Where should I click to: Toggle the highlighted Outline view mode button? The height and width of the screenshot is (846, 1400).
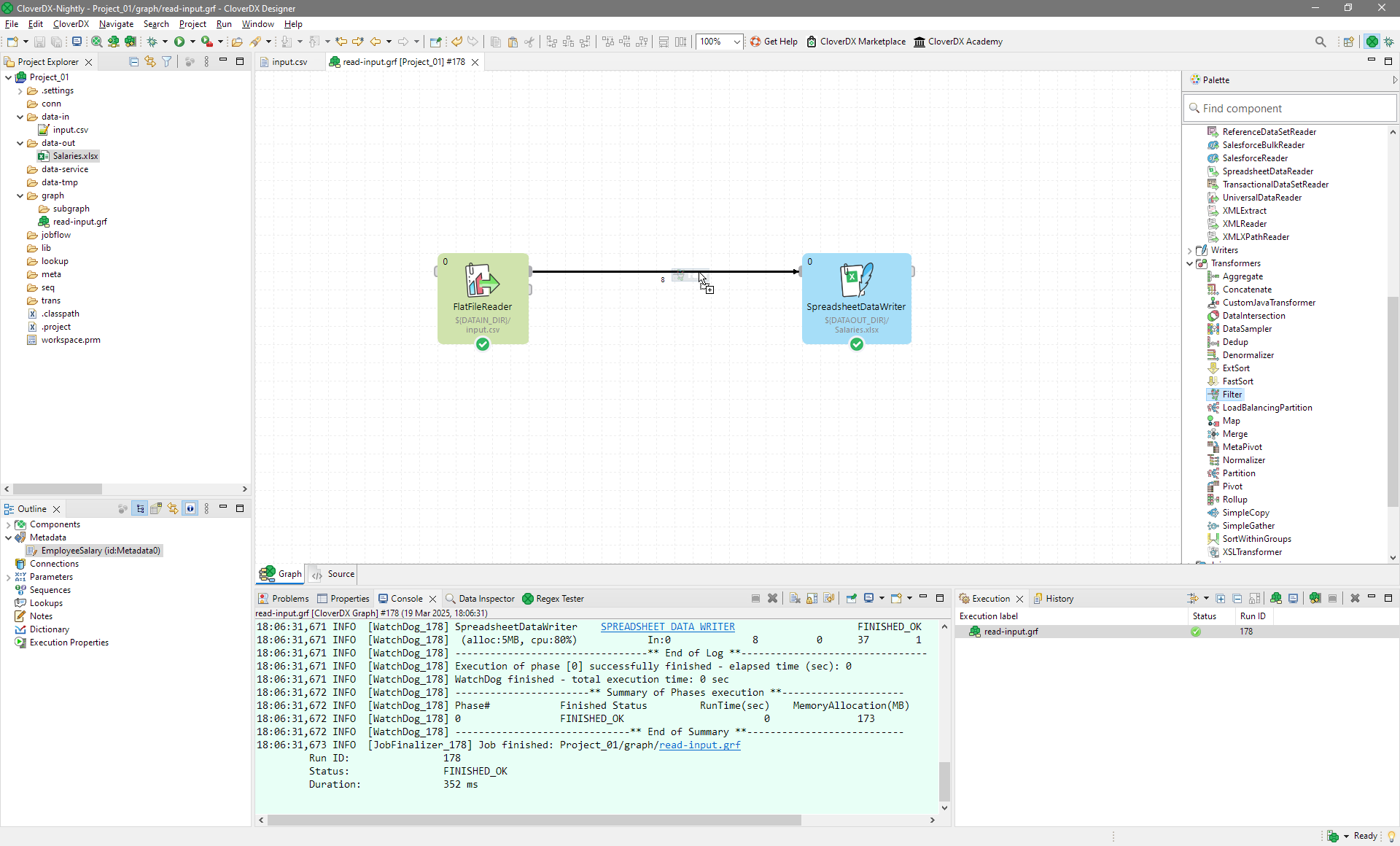point(140,509)
